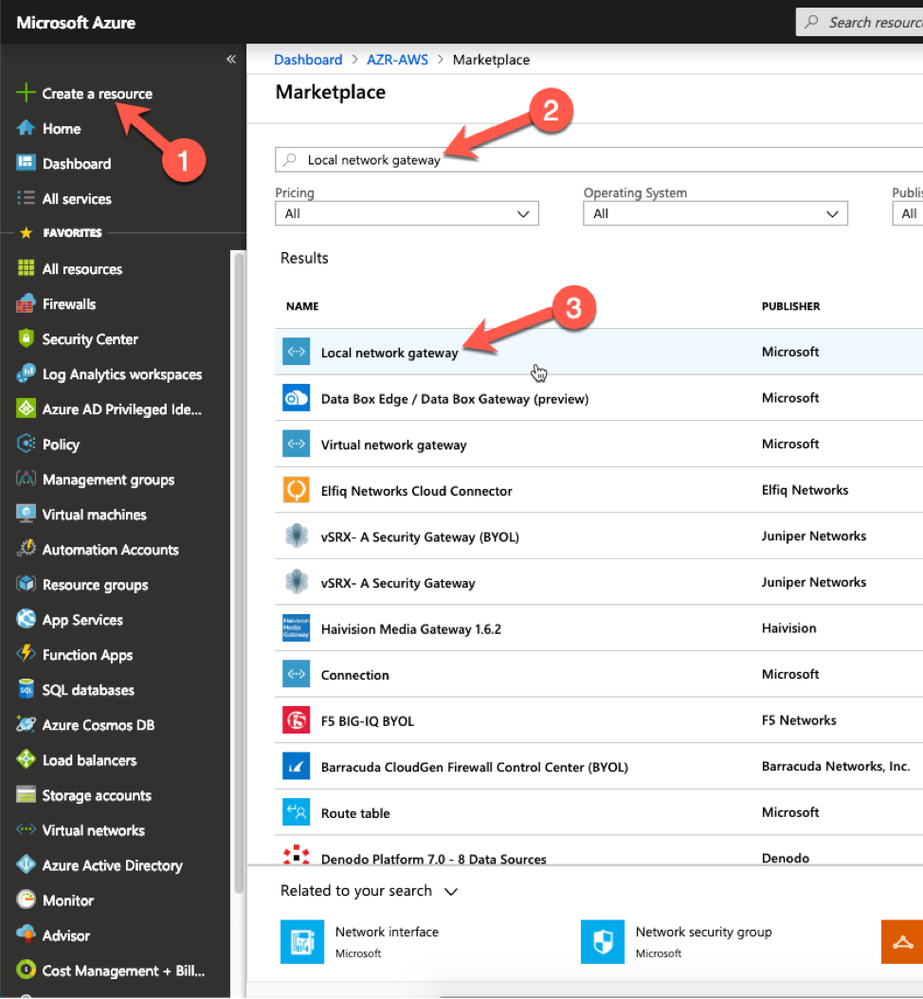Click the App Services globe icon
923x999 pixels.
pyautogui.click(x=25, y=619)
